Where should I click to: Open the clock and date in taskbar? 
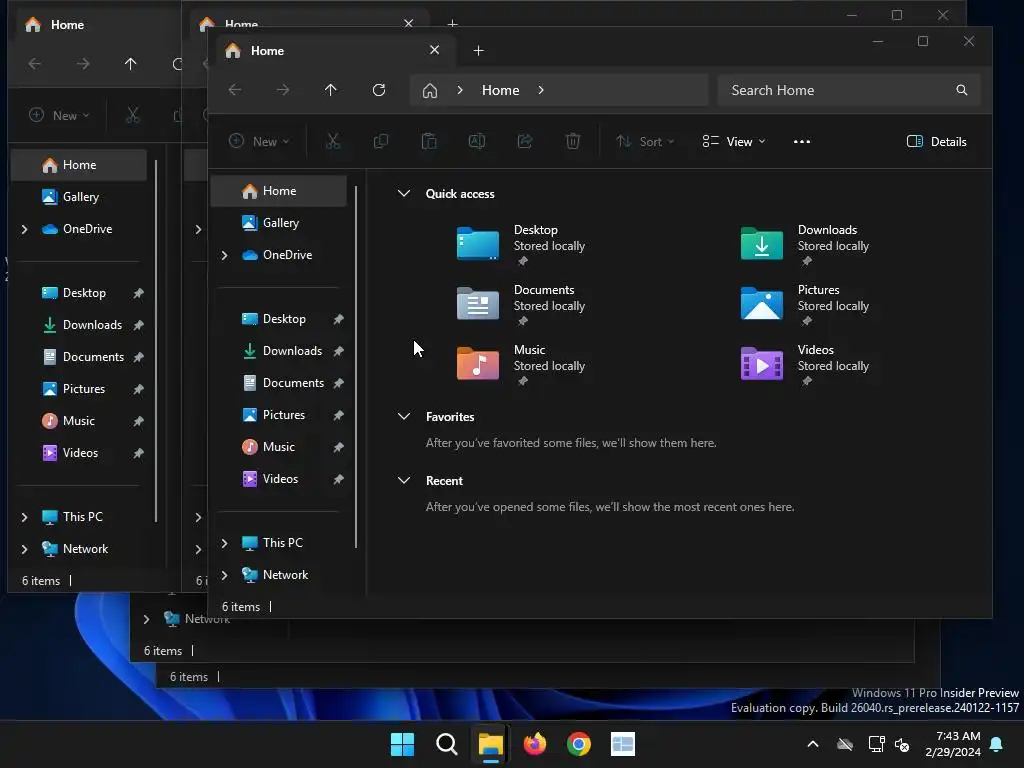coord(953,744)
